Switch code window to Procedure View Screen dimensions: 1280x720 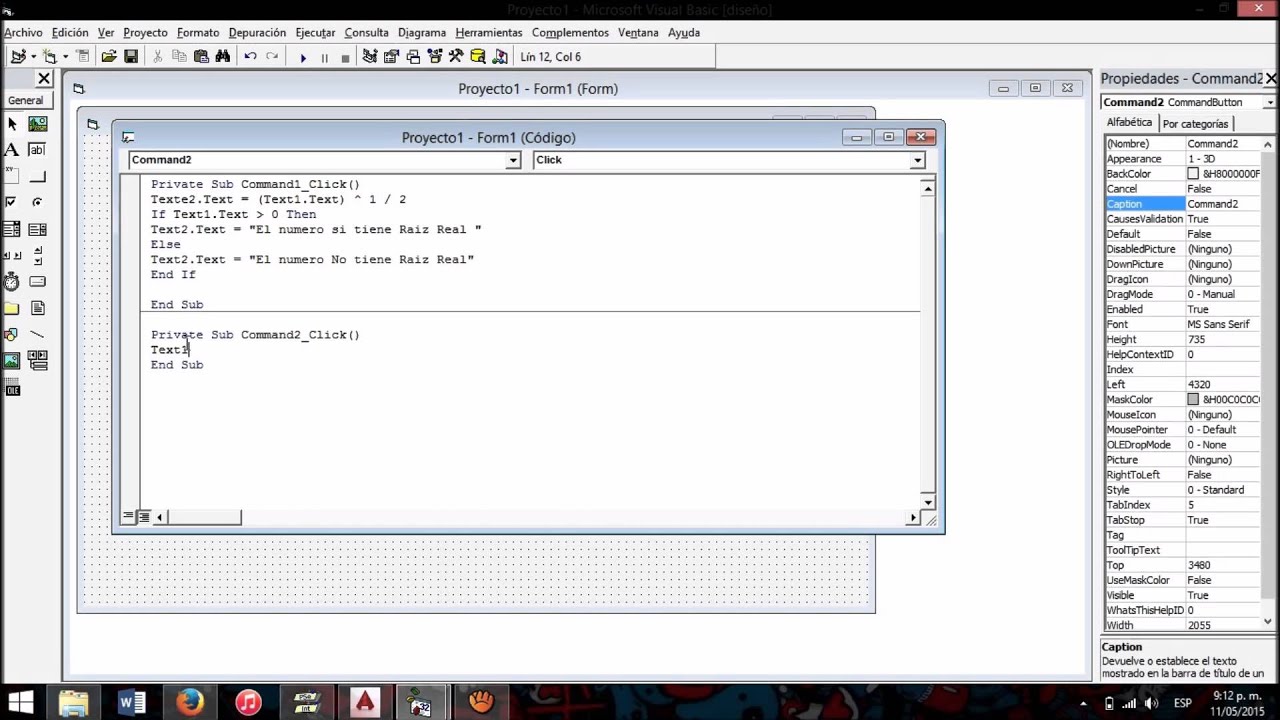coord(128,517)
